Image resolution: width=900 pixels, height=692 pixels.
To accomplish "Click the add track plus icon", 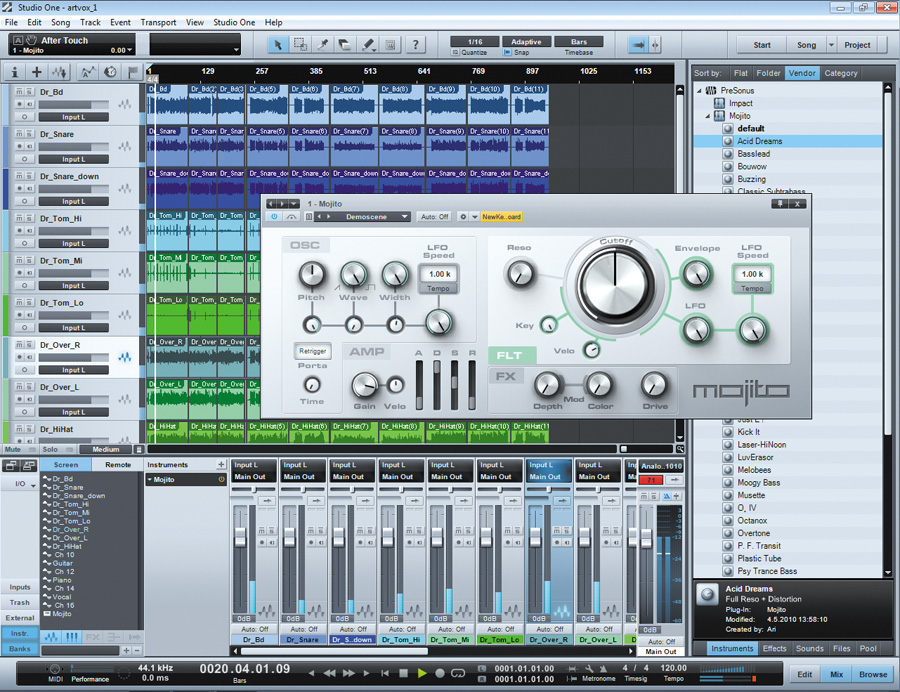I will coord(37,72).
